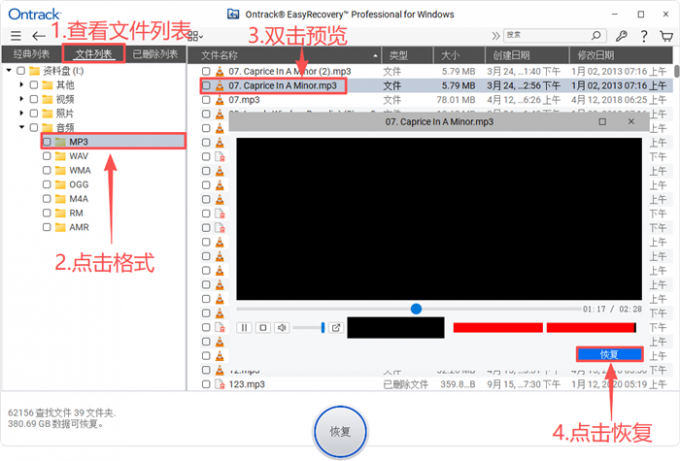Click the round 恢复 button at bottom
The width and height of the screenshot is (680, 461).
[x=340, y=432]
